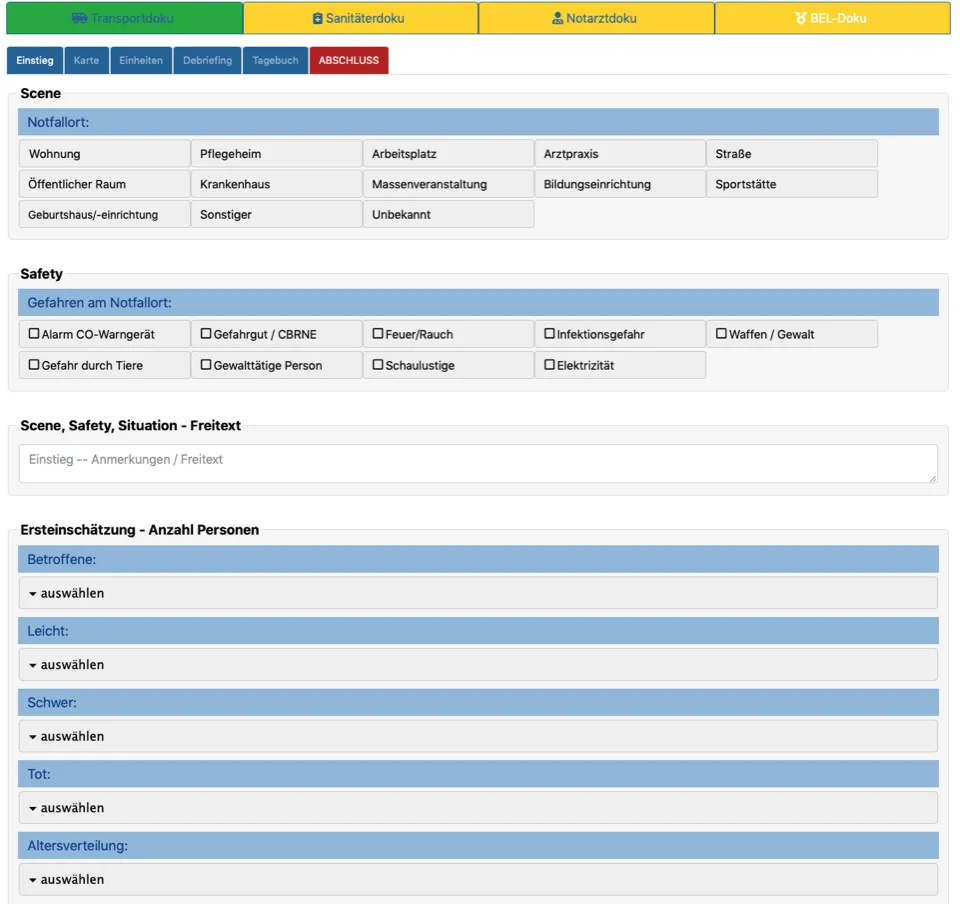The width and height of the screenshot is (960, 904).
Task: Open the Transportdoku tab with ambulance icon
Action: tap(122, 18)
